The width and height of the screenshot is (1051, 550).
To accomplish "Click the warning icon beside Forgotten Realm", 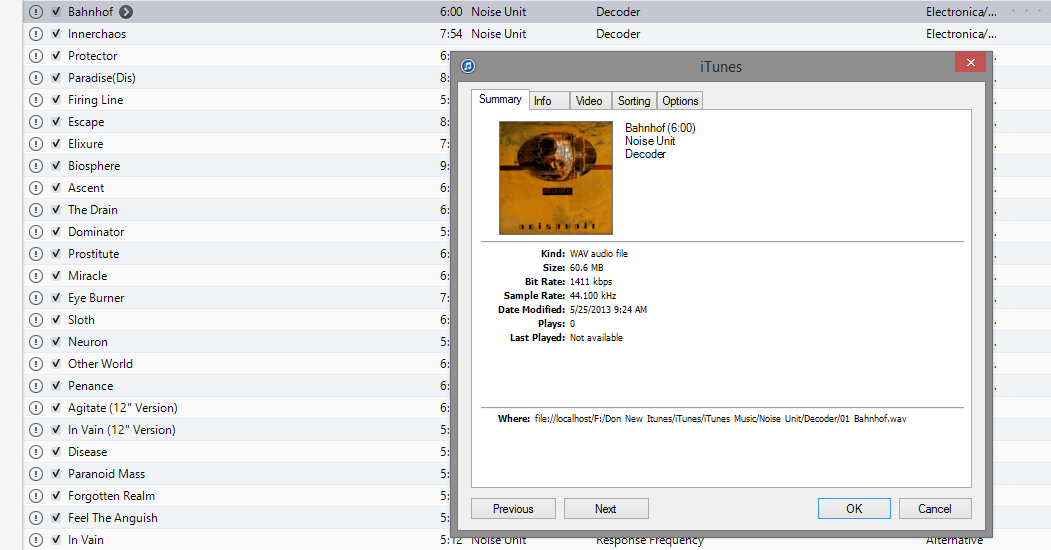I will pyautogui.click(x=36, y=496).
